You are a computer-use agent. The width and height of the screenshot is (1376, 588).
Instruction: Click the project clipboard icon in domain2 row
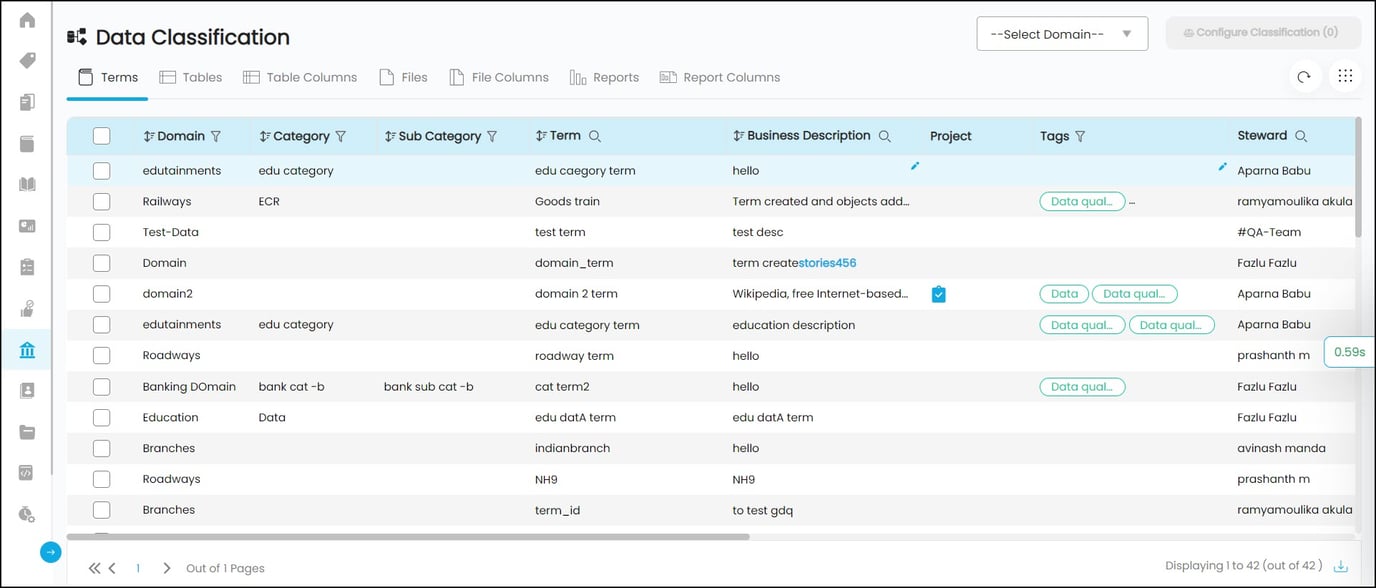938,294
